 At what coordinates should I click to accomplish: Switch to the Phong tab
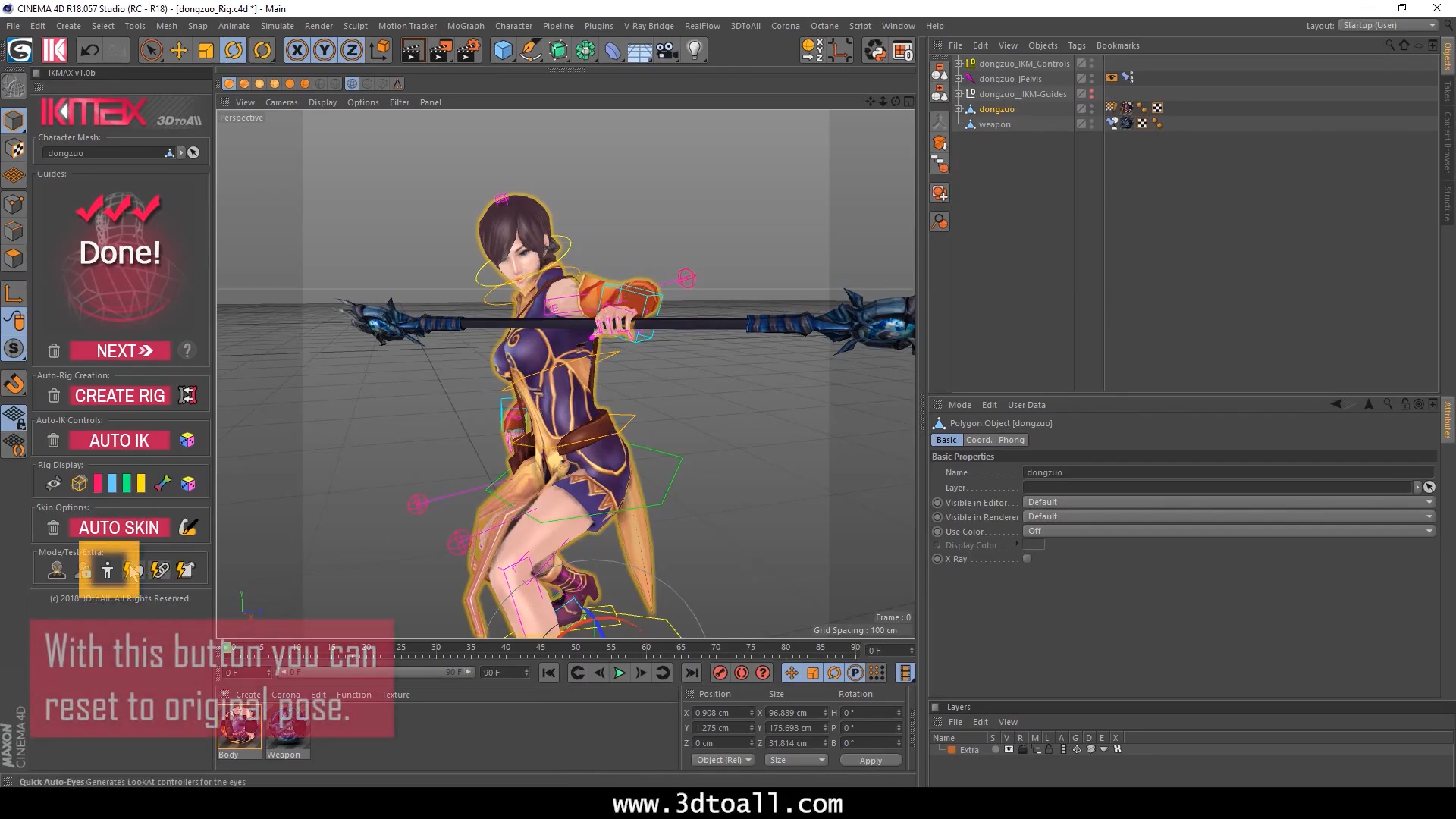(x=1011, y=440)
